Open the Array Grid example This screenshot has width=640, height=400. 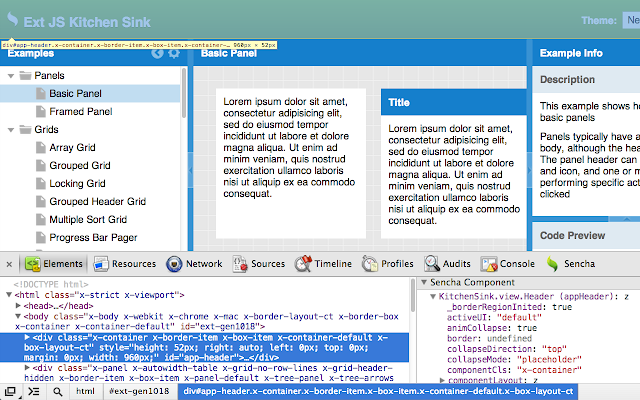[x=72, y=147]
